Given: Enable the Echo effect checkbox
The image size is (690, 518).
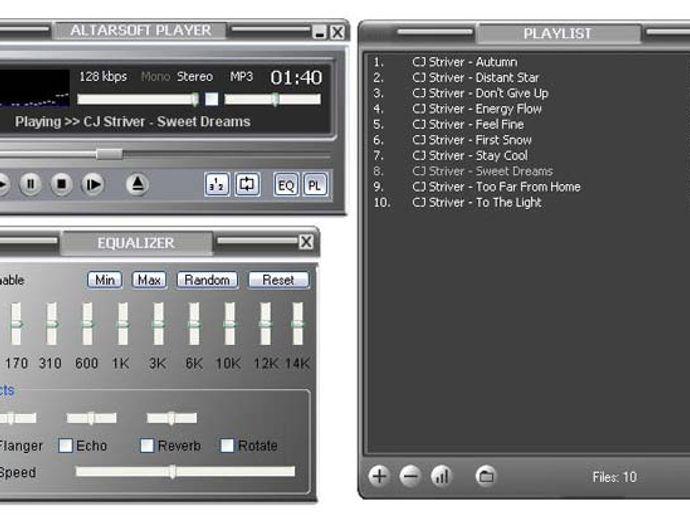Looking at the screenshot, I should (66, 445).
